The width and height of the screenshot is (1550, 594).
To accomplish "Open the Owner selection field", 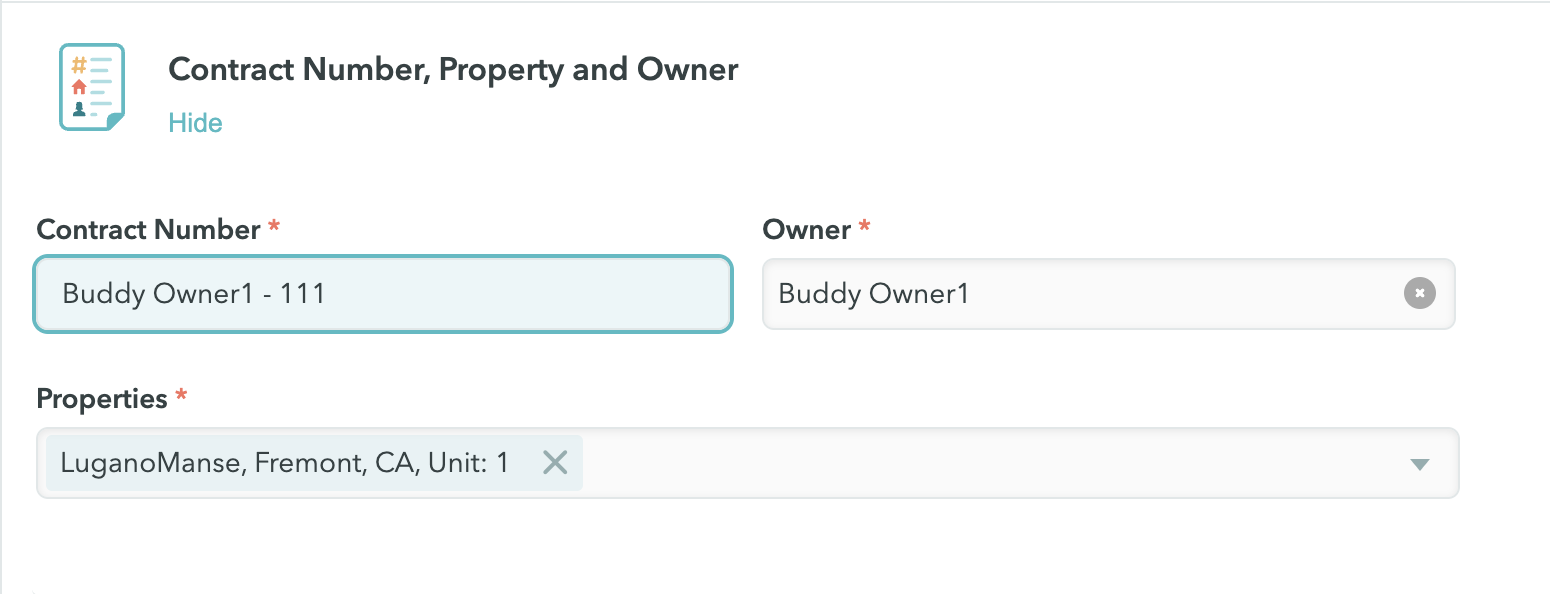I will (1108, 294).
